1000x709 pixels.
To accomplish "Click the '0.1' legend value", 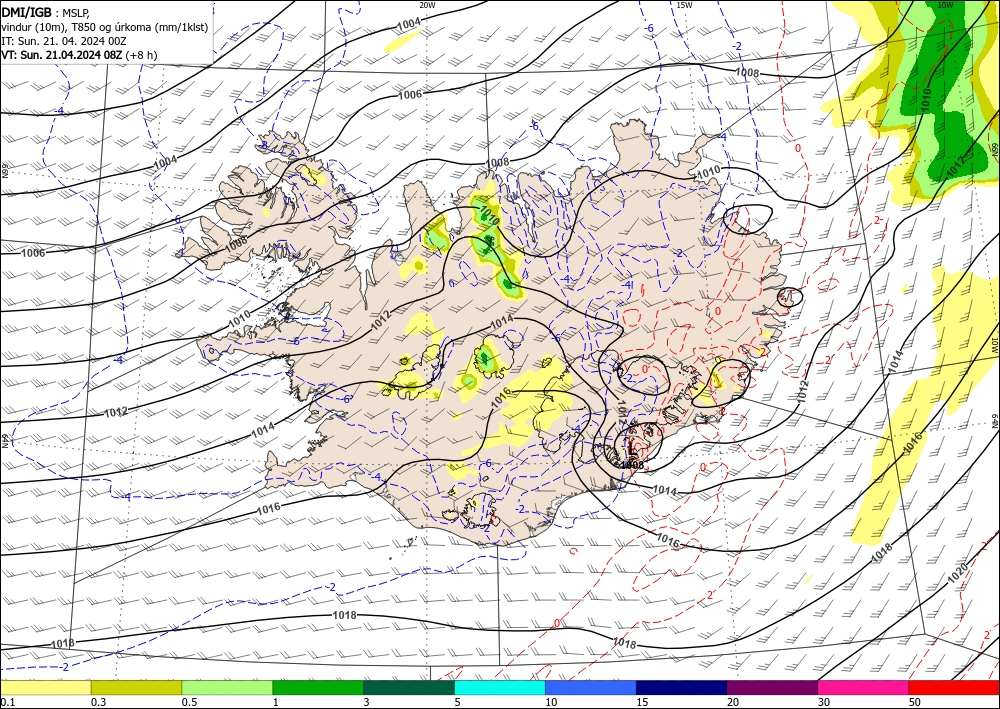I will coord(7,702).
